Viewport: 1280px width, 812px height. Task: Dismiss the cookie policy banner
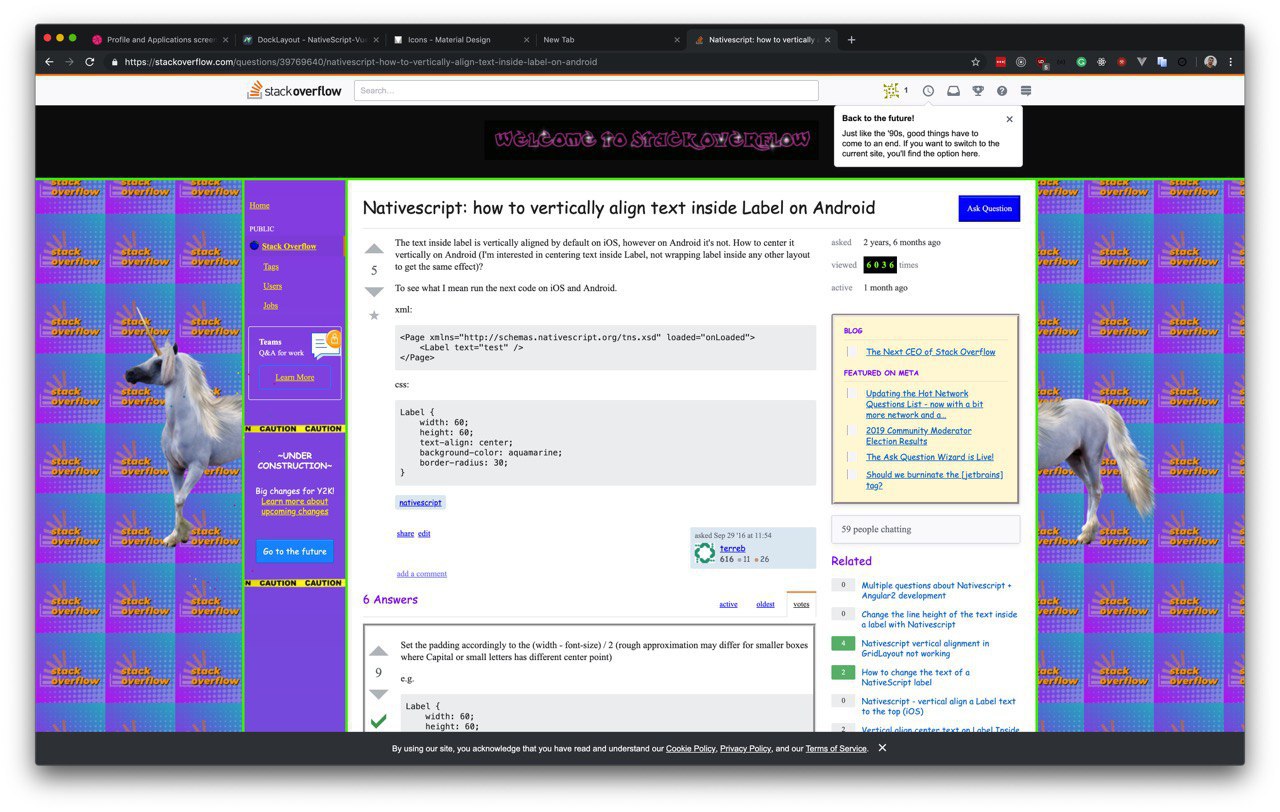pos(882,748)
